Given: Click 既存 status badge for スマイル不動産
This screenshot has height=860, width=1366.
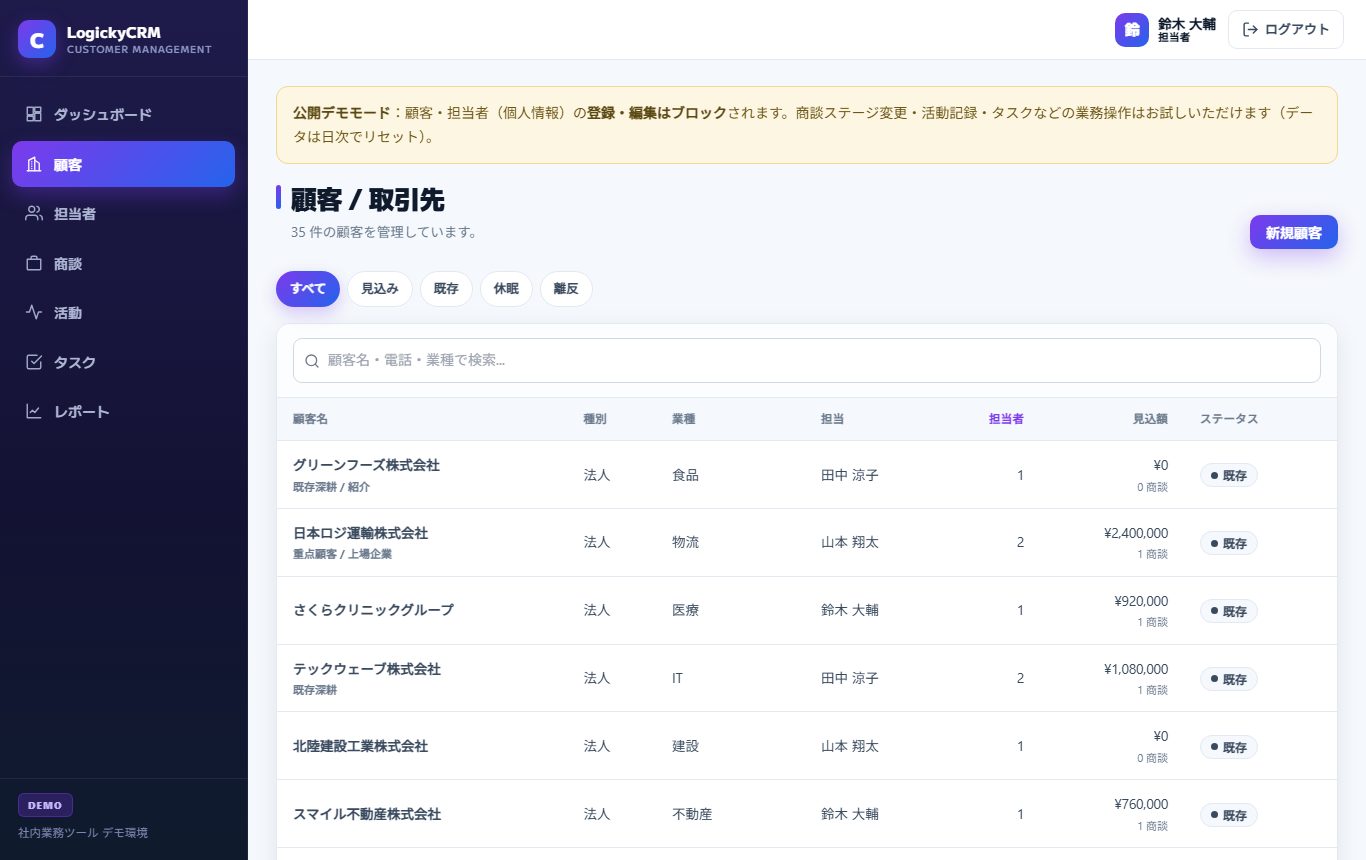Looking at the screenshot, I should (1228, 815).
